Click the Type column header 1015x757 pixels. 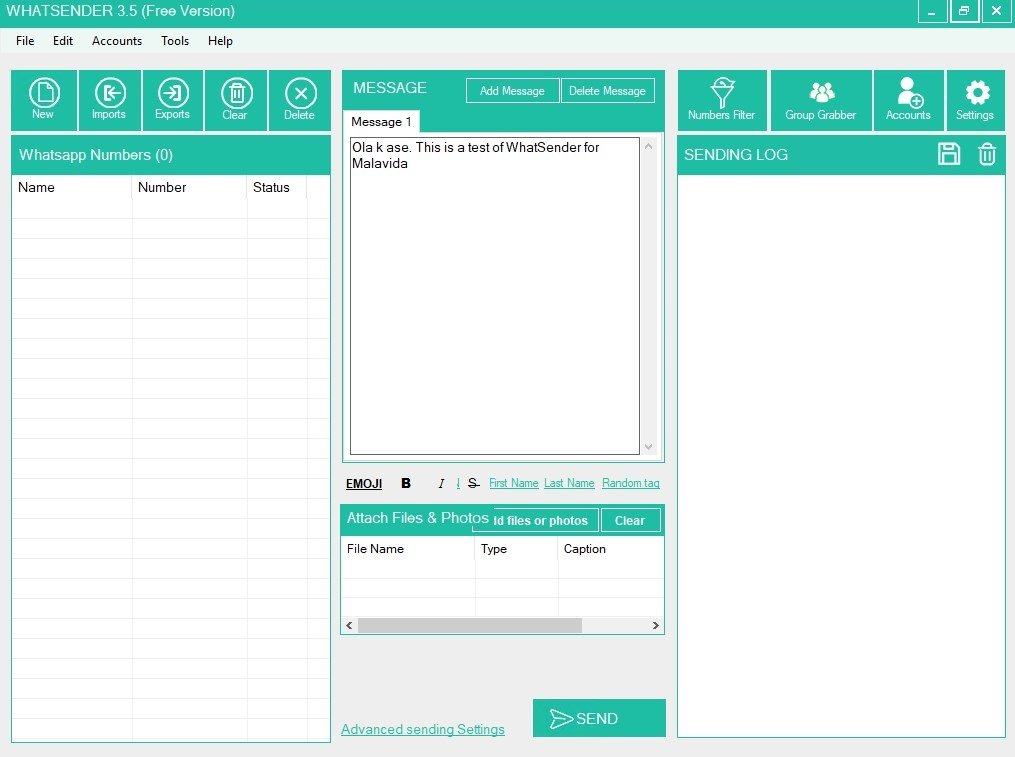[517, 548]
